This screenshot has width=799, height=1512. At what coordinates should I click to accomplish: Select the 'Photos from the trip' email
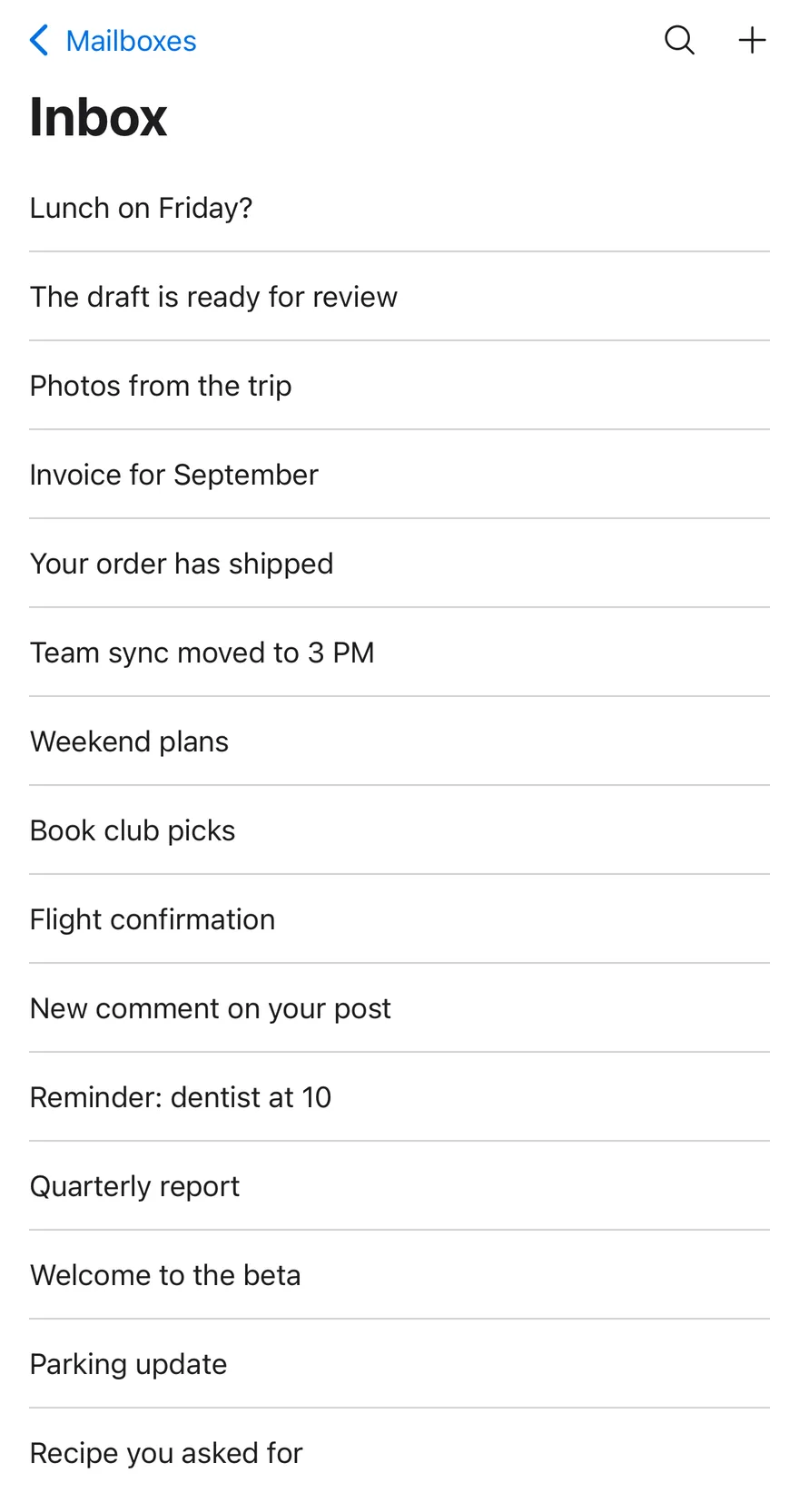pyautogui.click(x=399, y=386)
